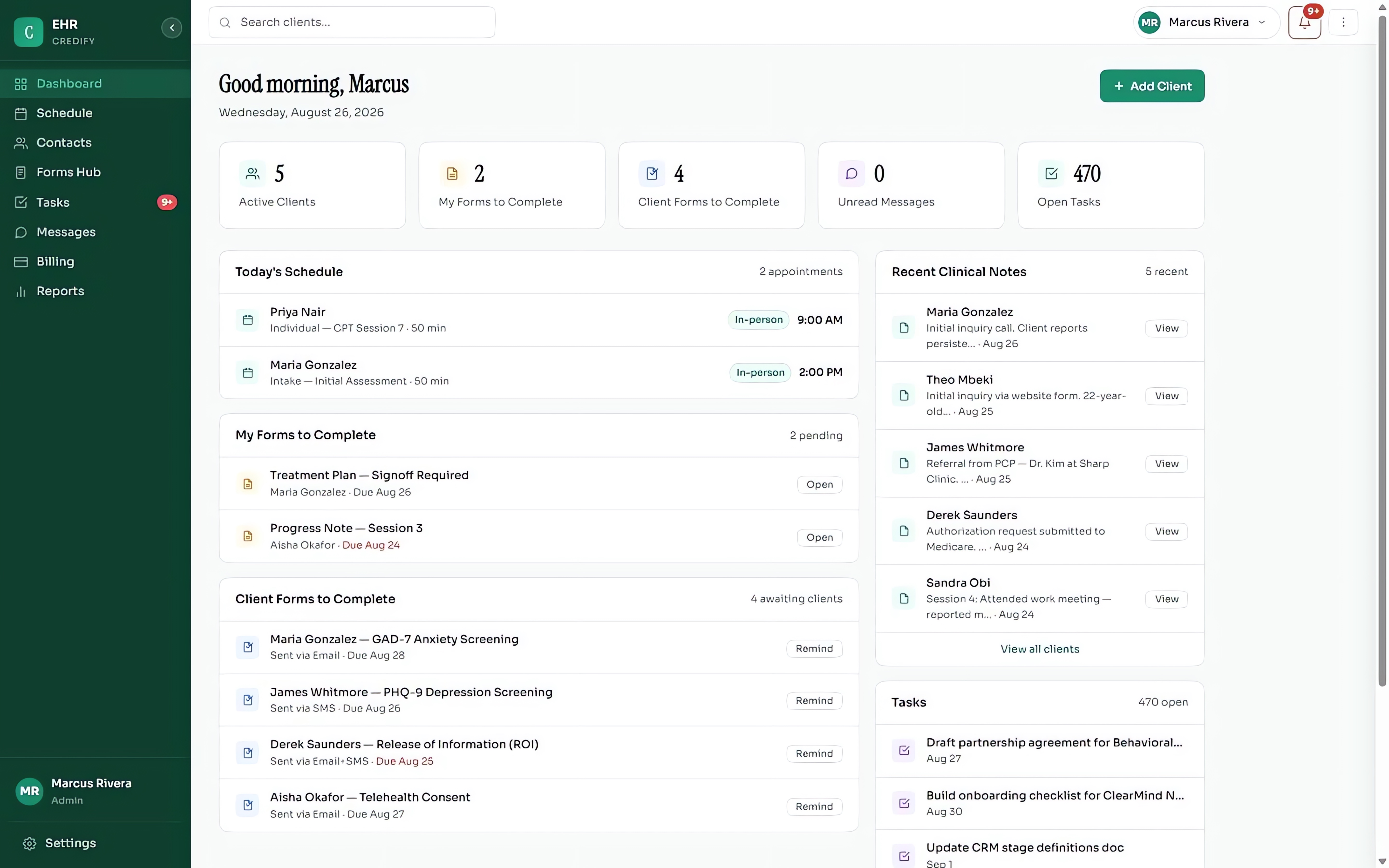Click the Telehealth Consent form icon
Screen dimensions: 1389x868
click(x=248, y=805)
